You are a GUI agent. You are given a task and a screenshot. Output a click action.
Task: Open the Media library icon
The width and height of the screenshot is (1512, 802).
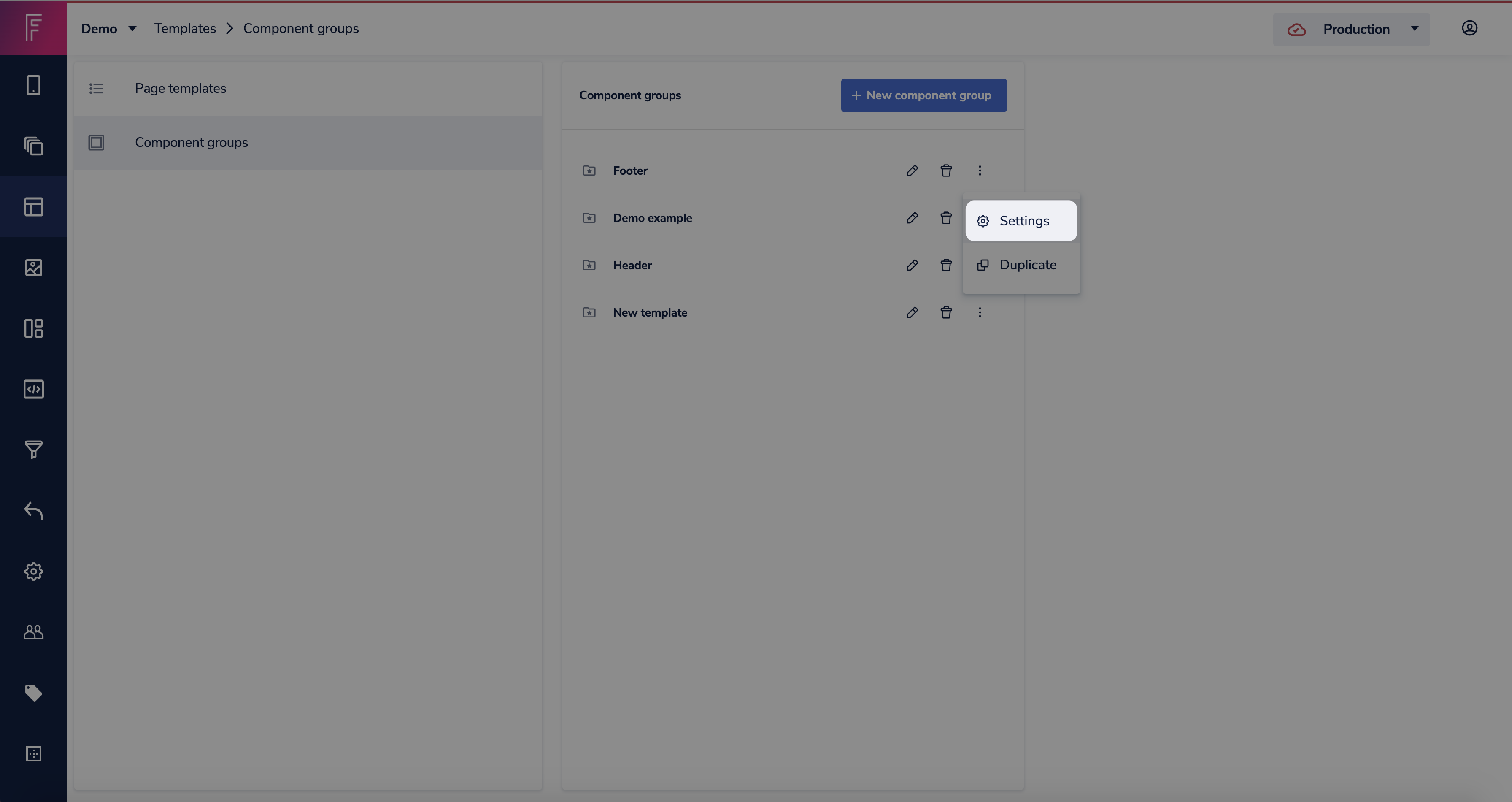pyautogui.click(x=33, y=267)
